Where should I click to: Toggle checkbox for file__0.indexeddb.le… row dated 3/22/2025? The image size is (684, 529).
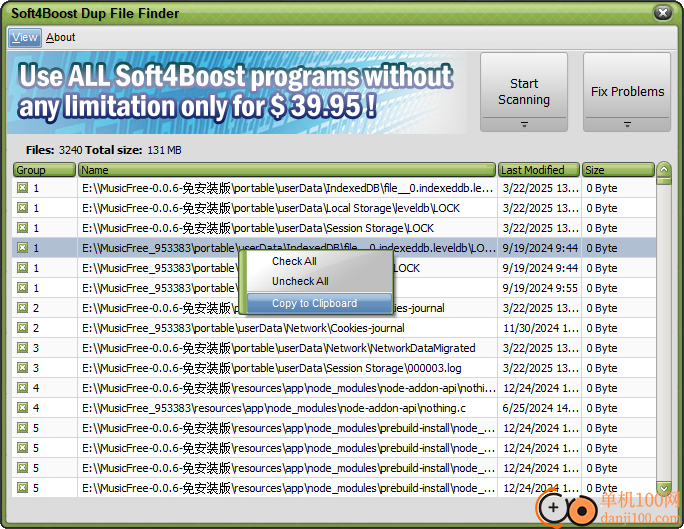22,188
